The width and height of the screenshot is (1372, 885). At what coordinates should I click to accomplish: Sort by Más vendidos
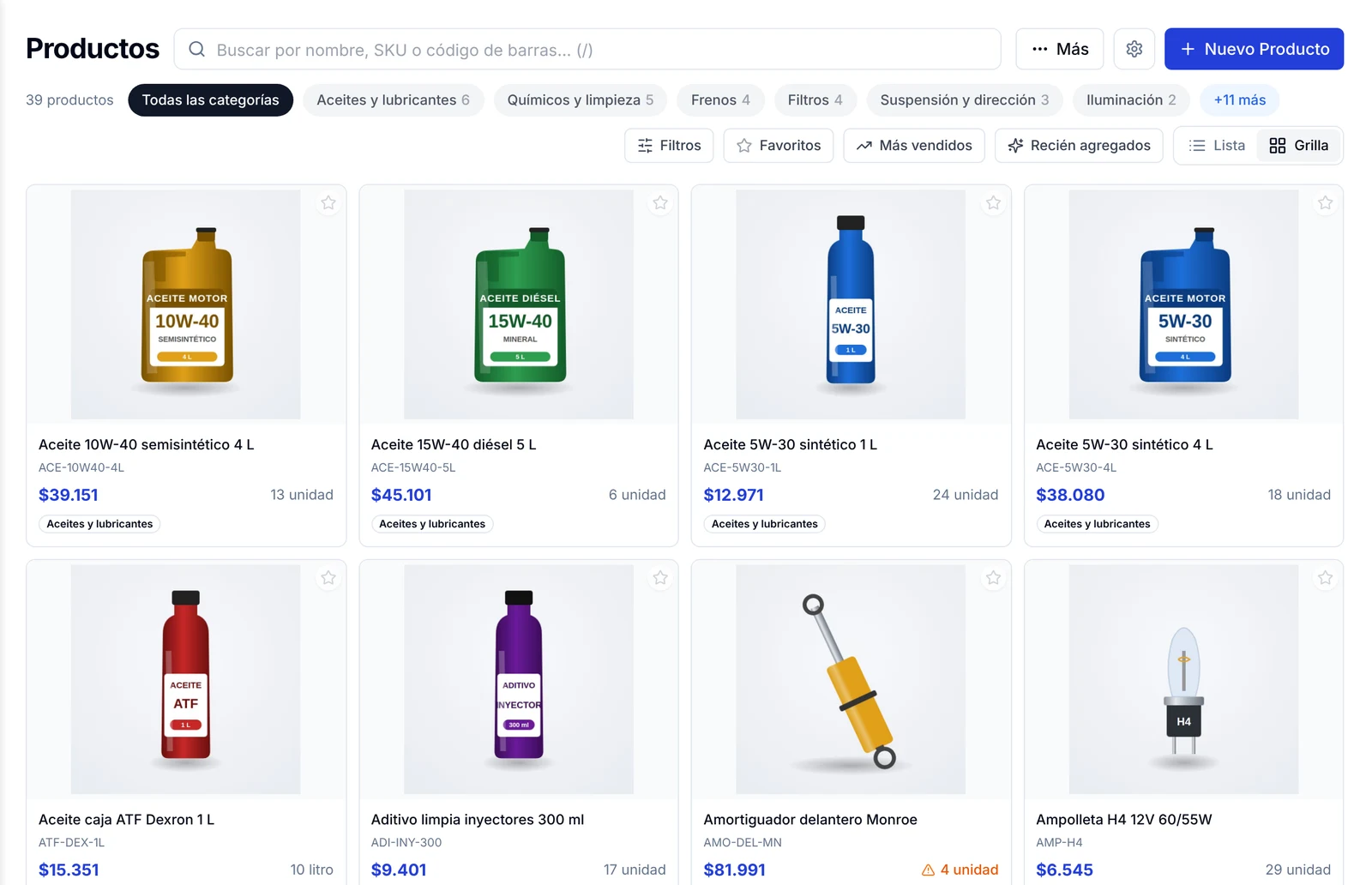(914, 146)
